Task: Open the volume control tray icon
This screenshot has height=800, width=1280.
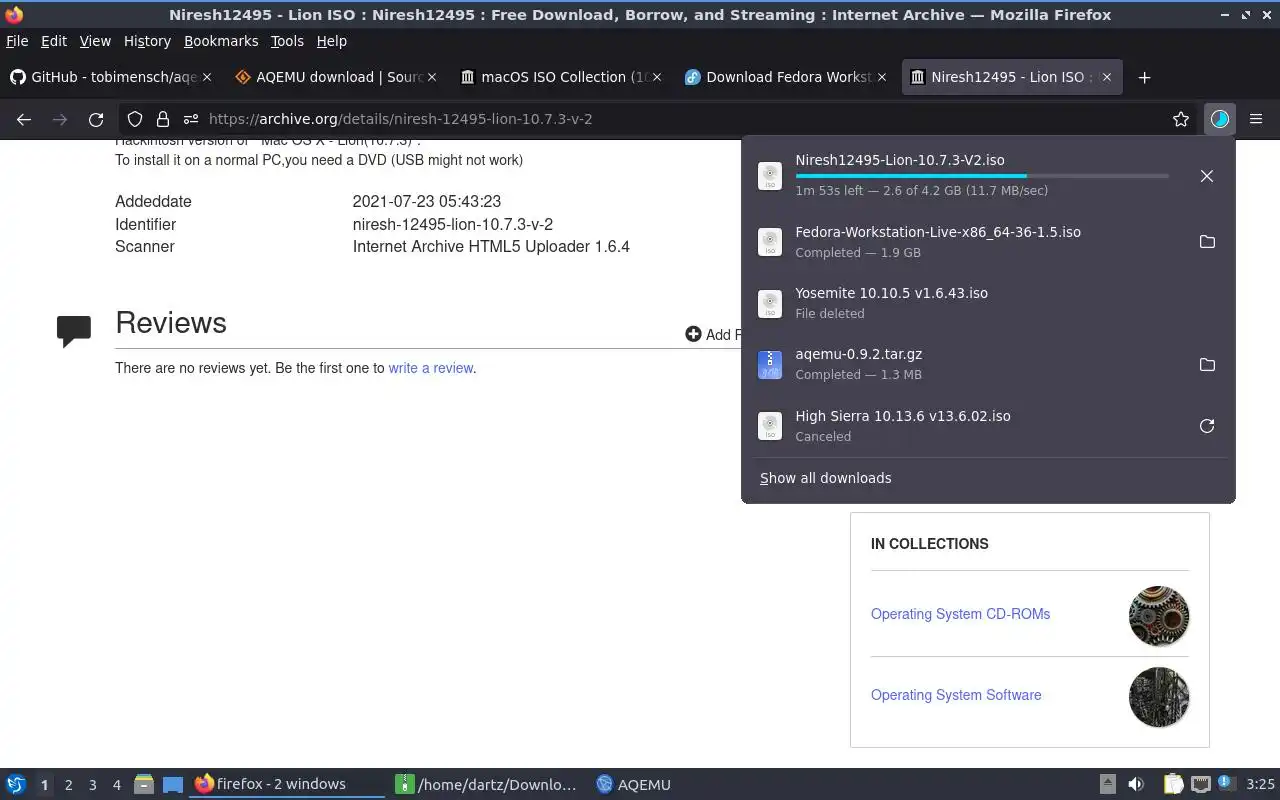Action: 1136,785
